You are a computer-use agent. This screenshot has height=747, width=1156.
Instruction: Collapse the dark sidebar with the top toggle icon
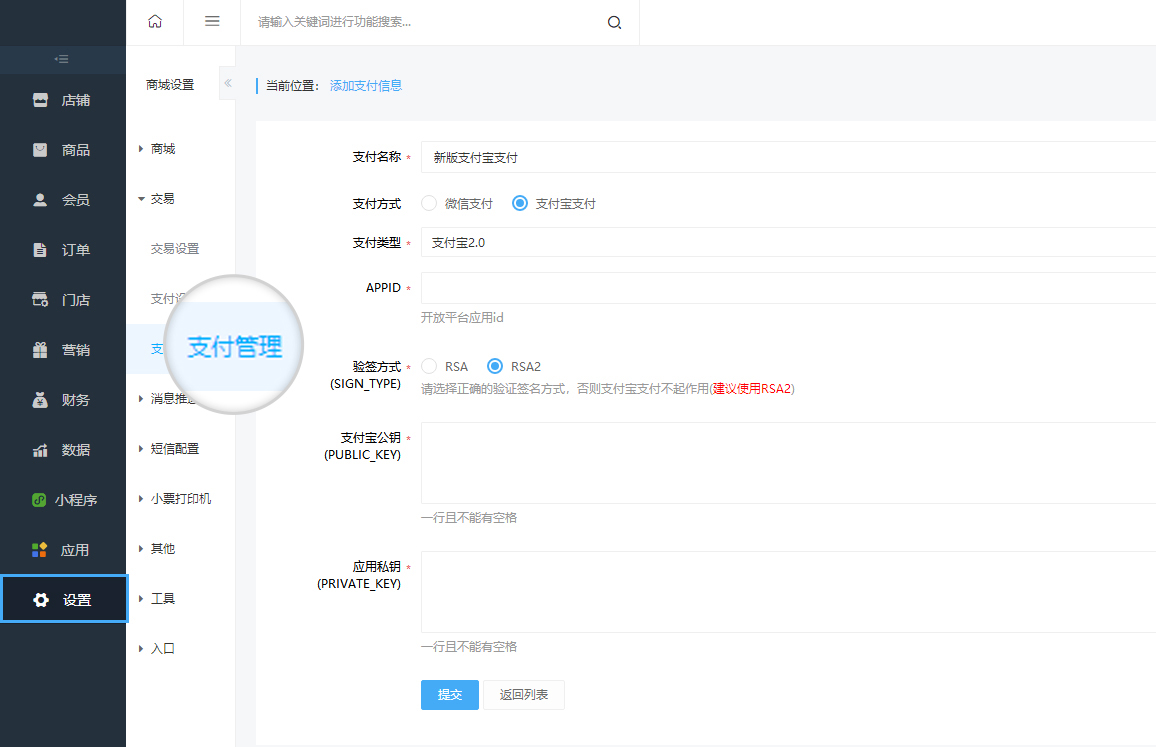point(62,60)
